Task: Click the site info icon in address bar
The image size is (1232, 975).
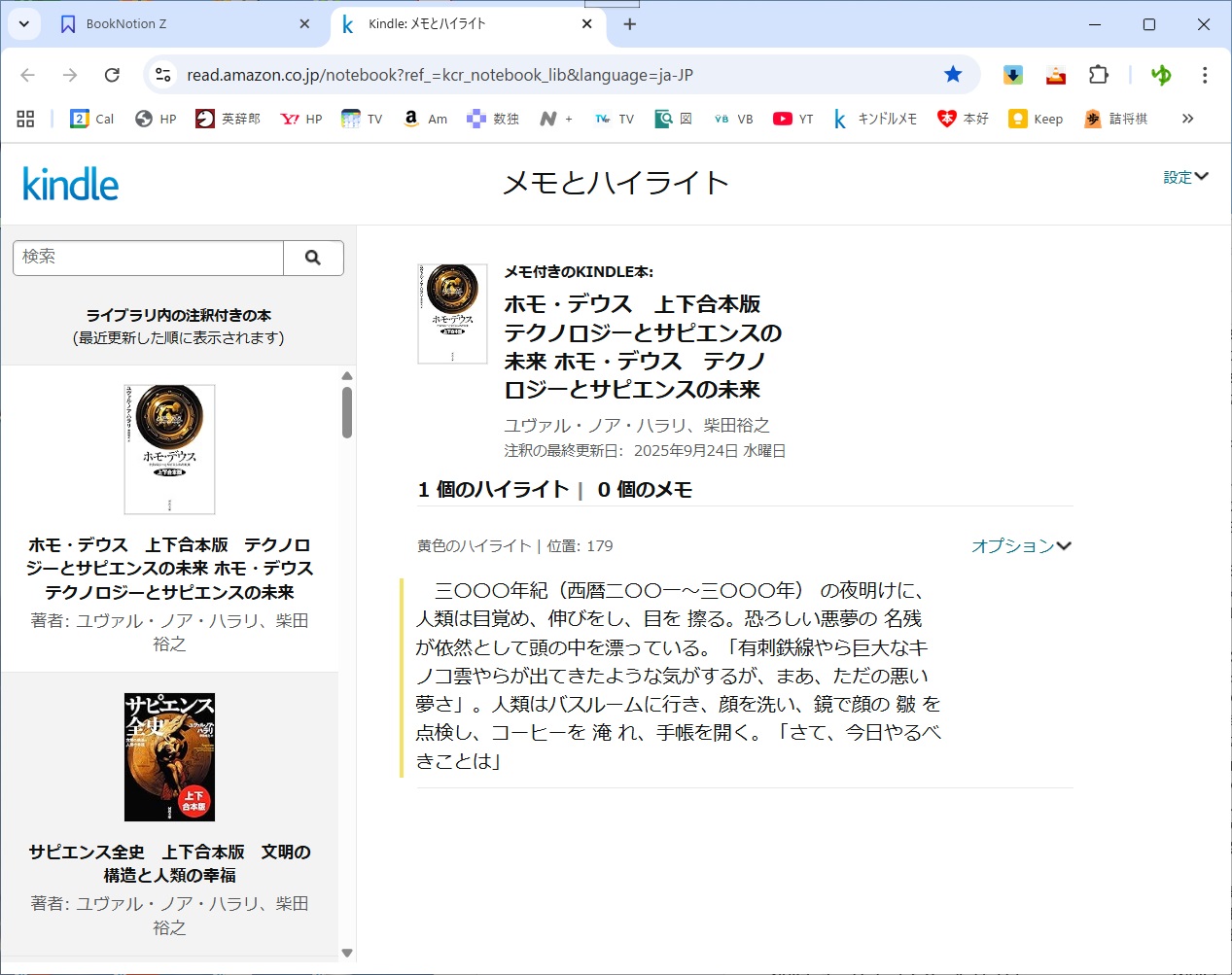Action: pos(163,75)
